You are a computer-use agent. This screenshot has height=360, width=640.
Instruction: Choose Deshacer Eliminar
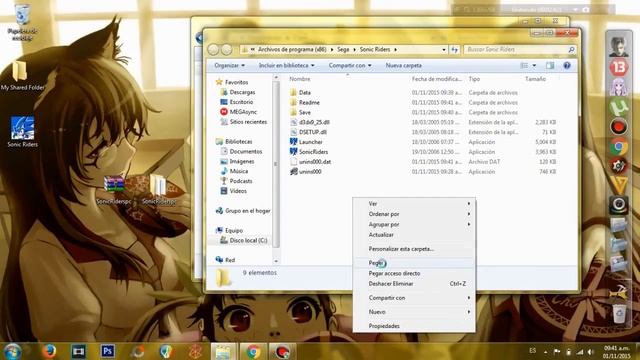click(414, 284)
